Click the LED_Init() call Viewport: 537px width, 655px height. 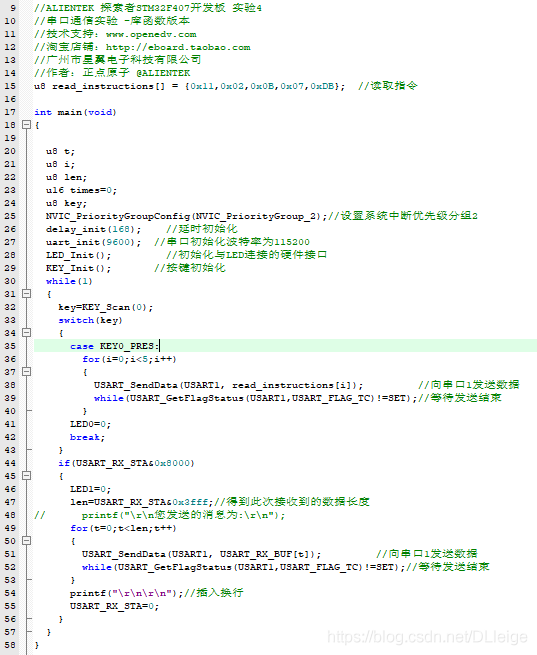[x=79, y=255]
